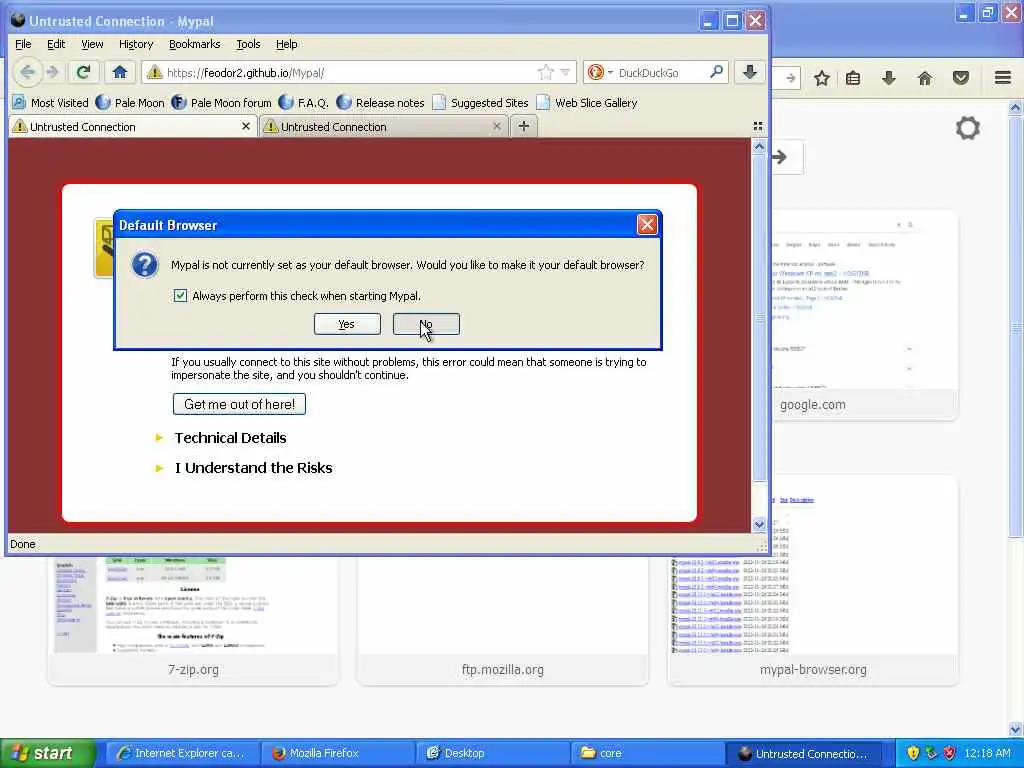This screenshot has height=768, width=1024.
Task: Open the mypal-browser.org thumbnail tile
Action: [x=813, y=581]
